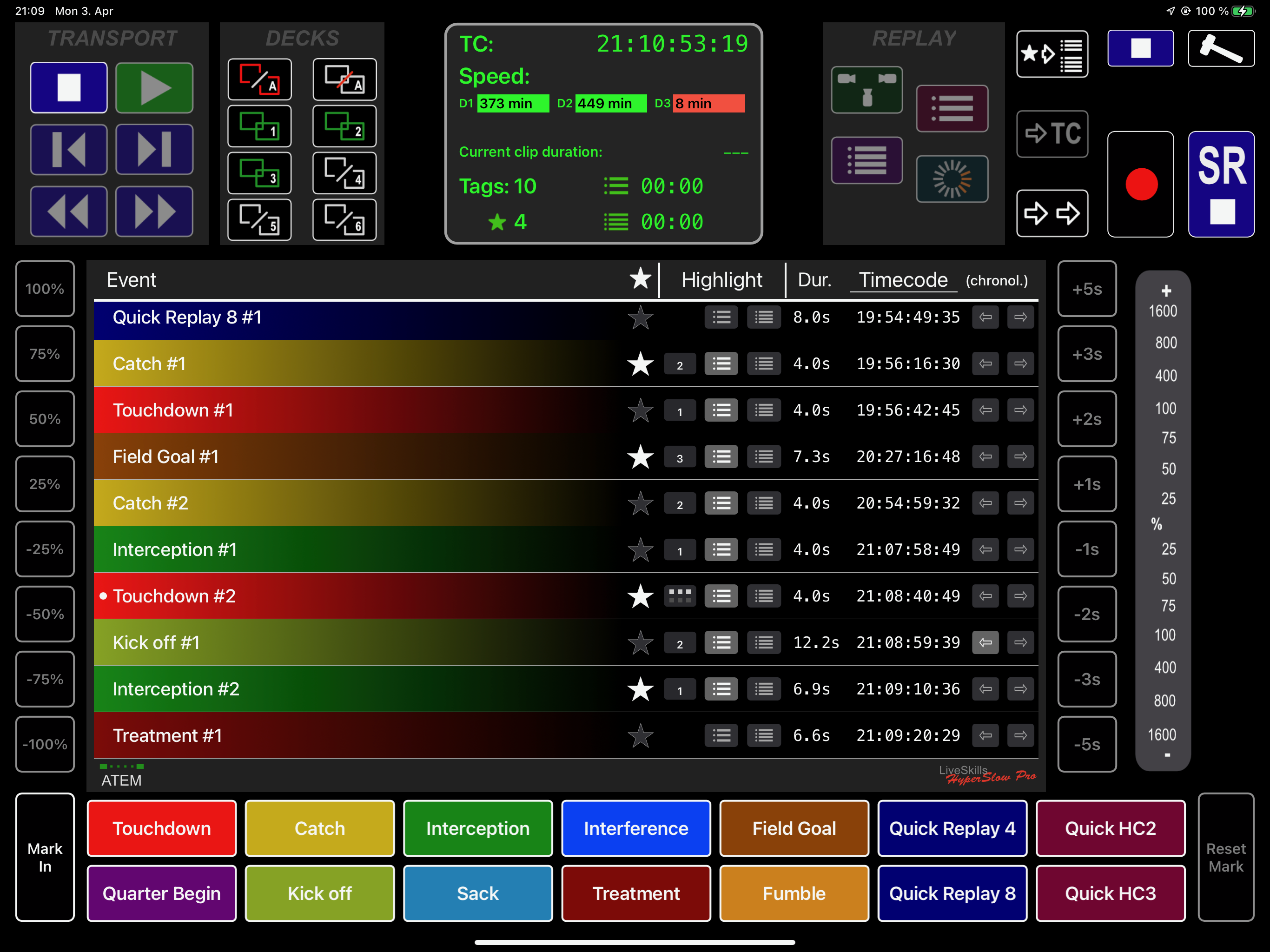The width and height of the screenshot is (1270, 952).
Task: Click the Dur. column header
Action: pyautogui.click(x=815, y=280)
